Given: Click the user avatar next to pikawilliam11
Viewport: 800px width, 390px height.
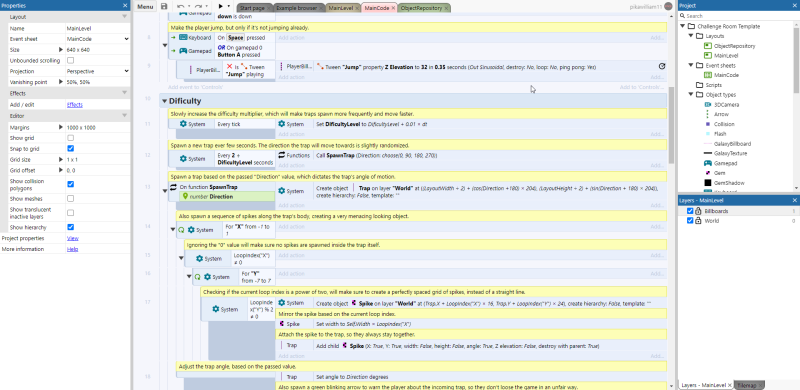Looking at the screenshot, I should (668, 7).
